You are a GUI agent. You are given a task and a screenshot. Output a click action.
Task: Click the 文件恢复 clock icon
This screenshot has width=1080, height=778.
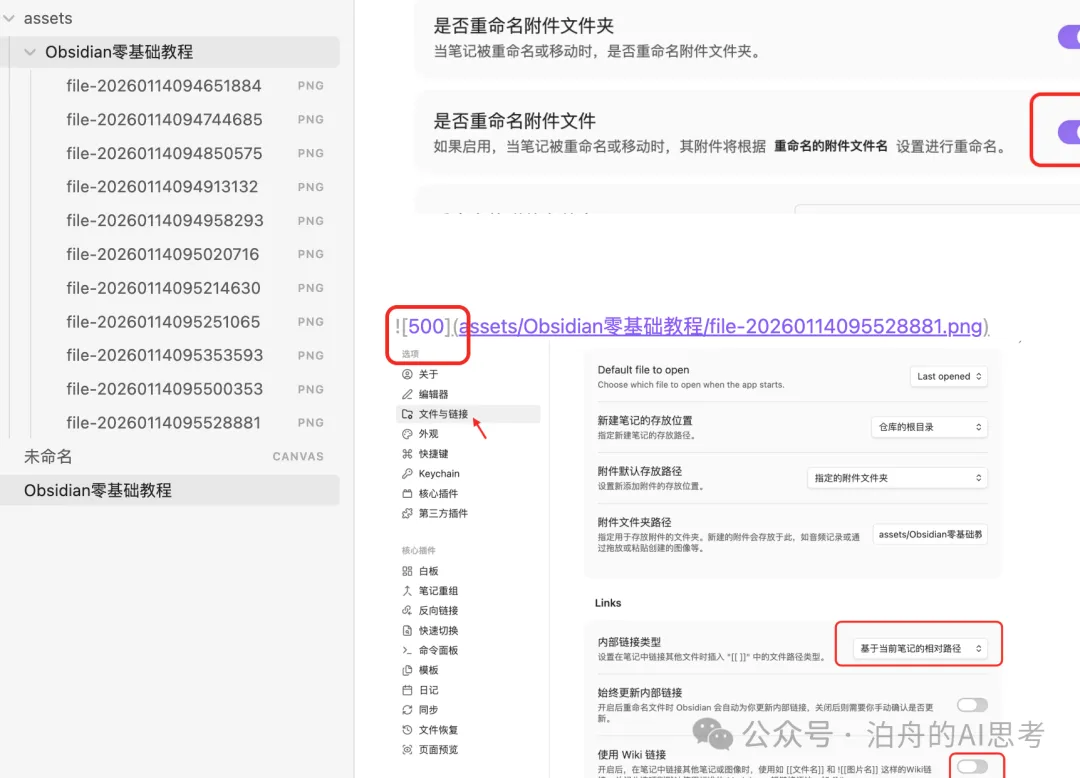pyautogui.click(x=407, y=730)
